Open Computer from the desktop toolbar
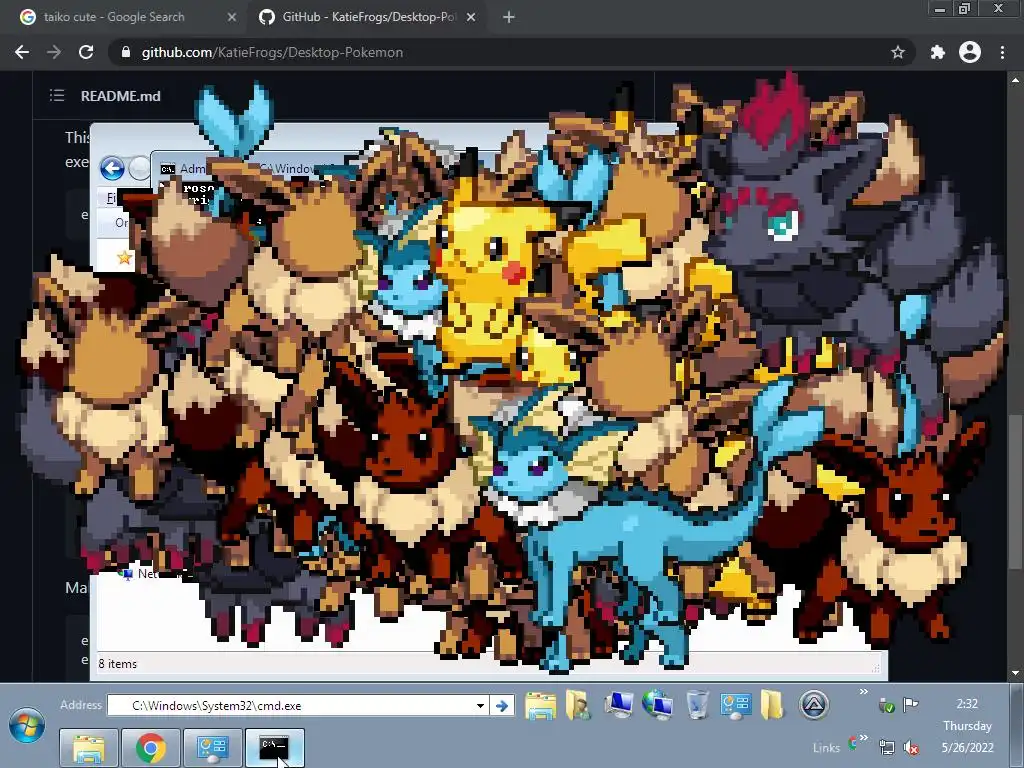The height and width of the screenshot is (768, 1024). coord(618,704)
